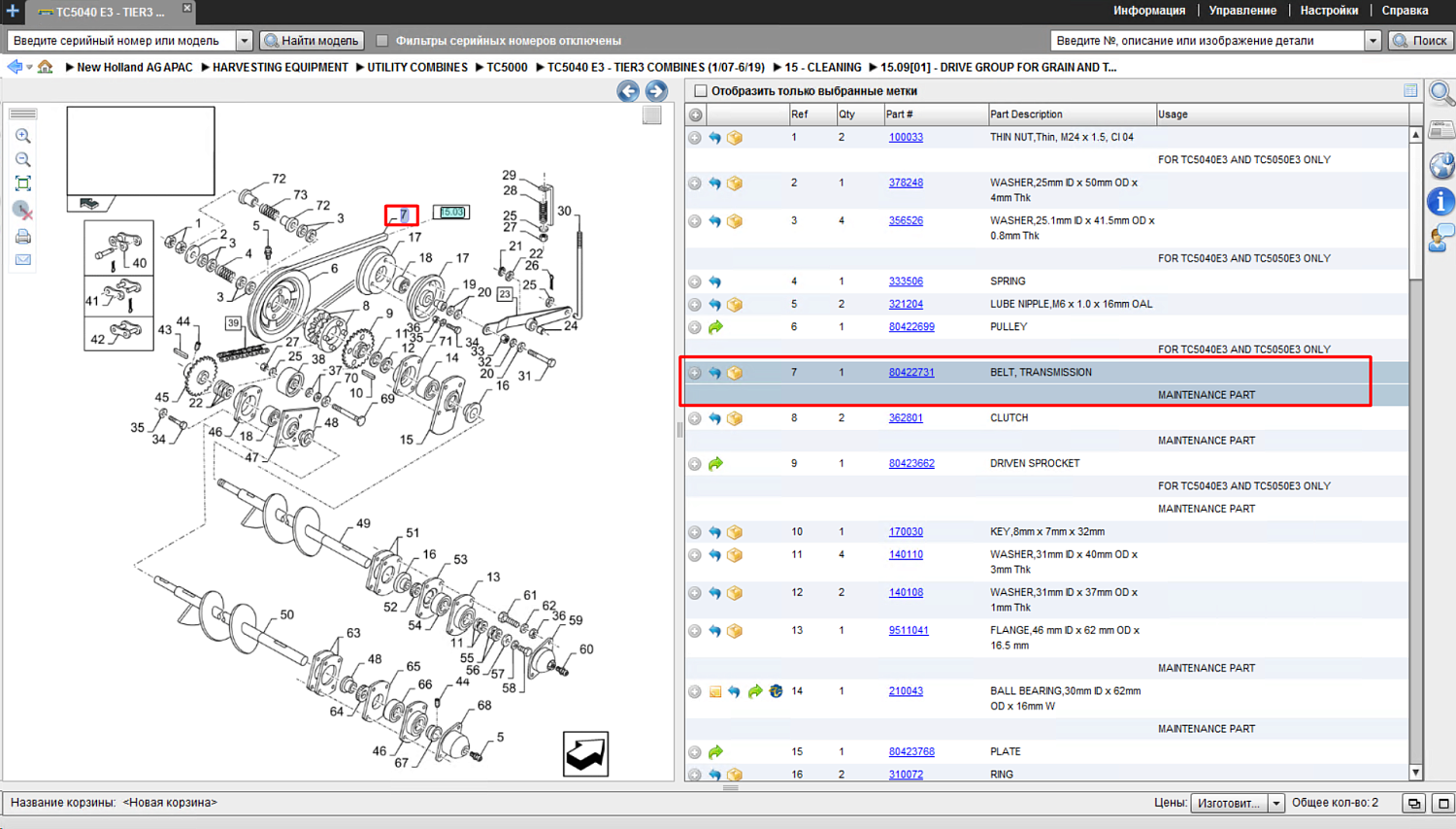Print the parts diagram
This screenshot has height=829, width=1456.
pyautogui.click(x=23, y=236)
